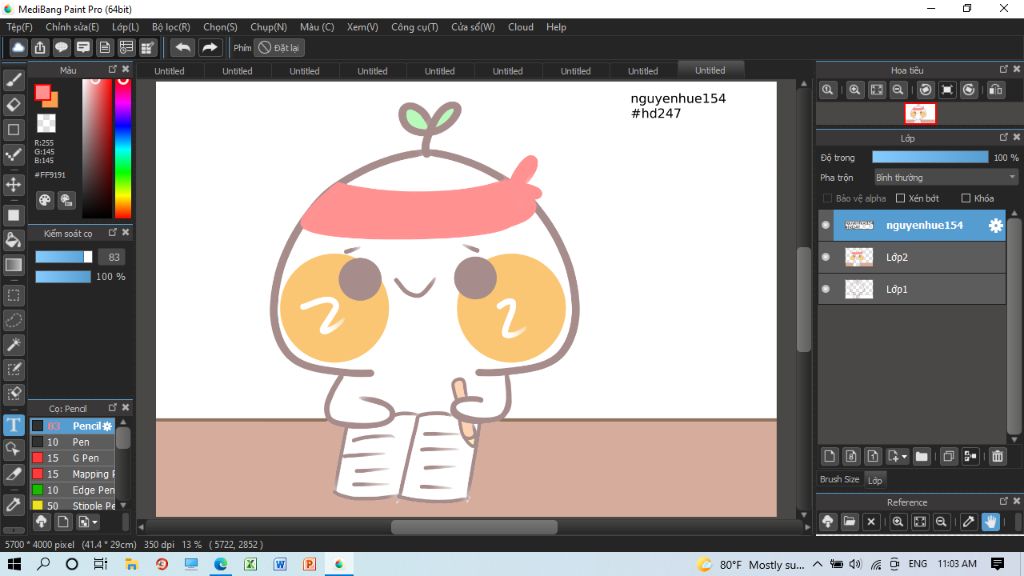The height and width of the screenshot is (576, 1024).
Task: Open the Pha trộn blending mode dropdown
Action: [x=946, y=178]
